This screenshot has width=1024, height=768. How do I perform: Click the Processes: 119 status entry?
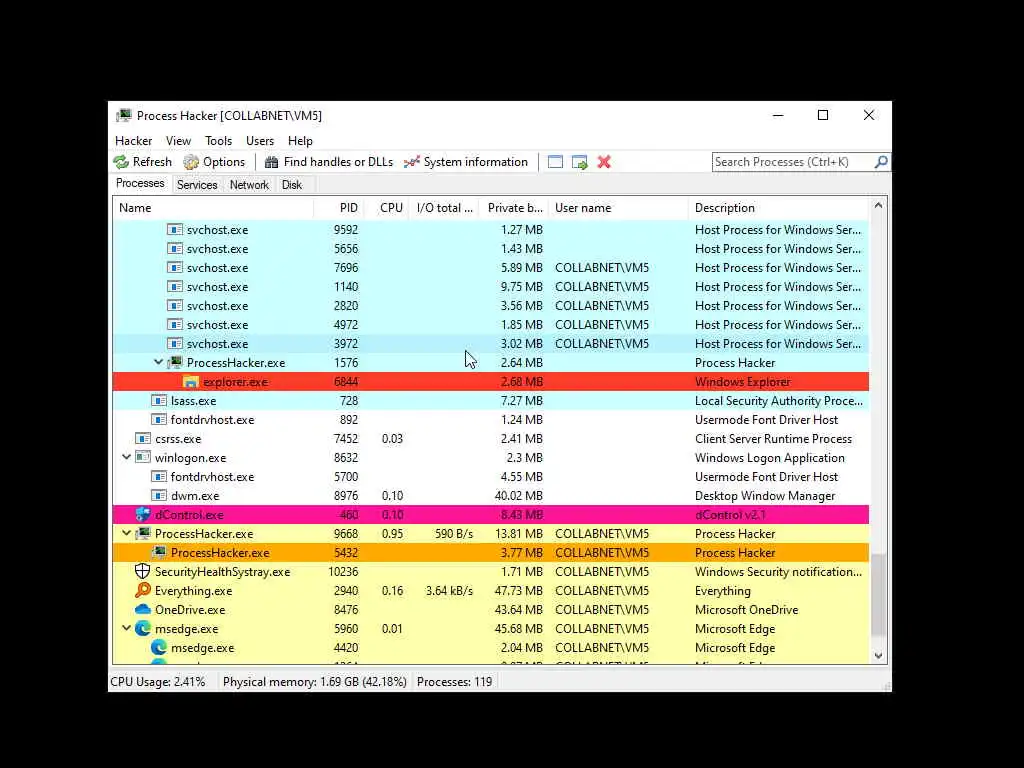pyautogui.click(x=455, y=682)
